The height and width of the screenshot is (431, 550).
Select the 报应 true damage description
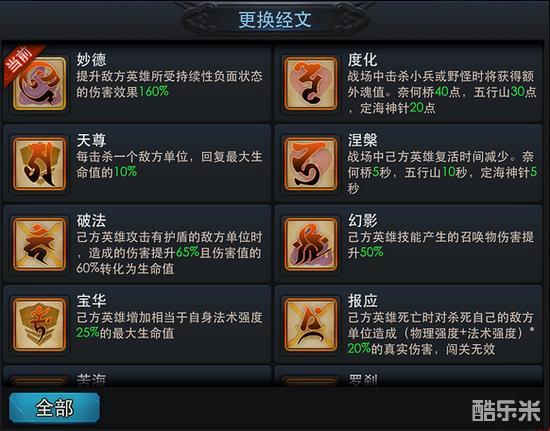point(441,333)
